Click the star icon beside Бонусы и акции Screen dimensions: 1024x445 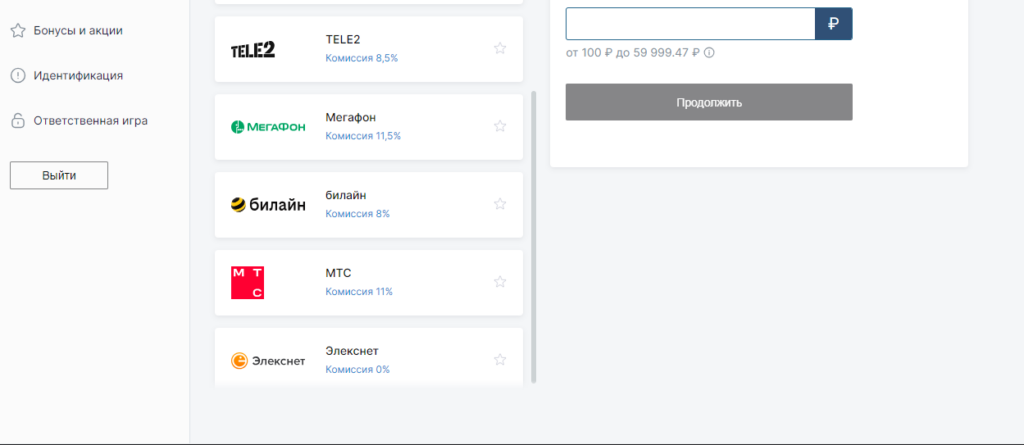pos(18,31)
